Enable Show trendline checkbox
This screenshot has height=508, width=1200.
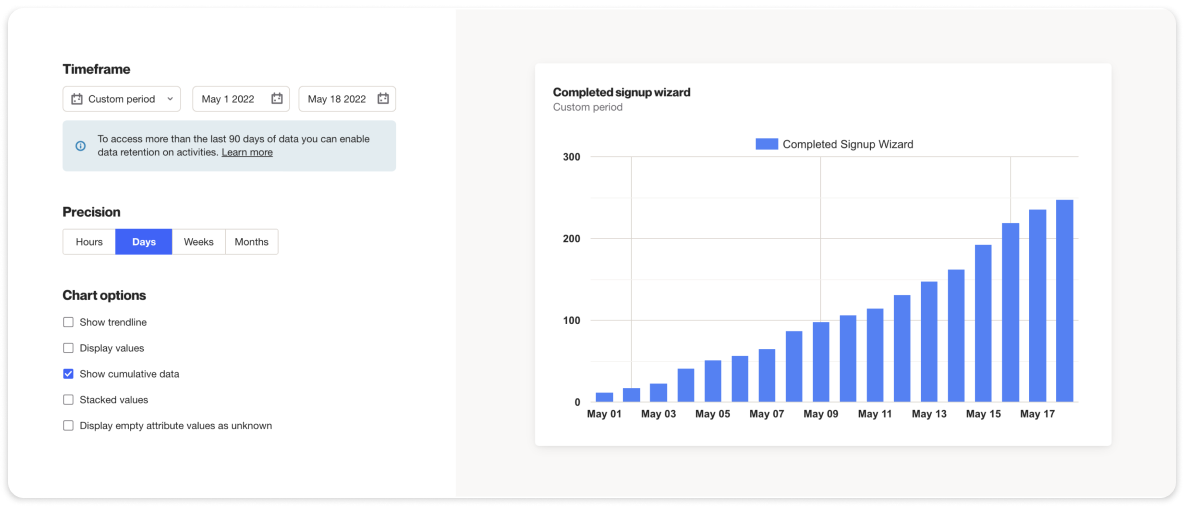click(x=68, y=322)
